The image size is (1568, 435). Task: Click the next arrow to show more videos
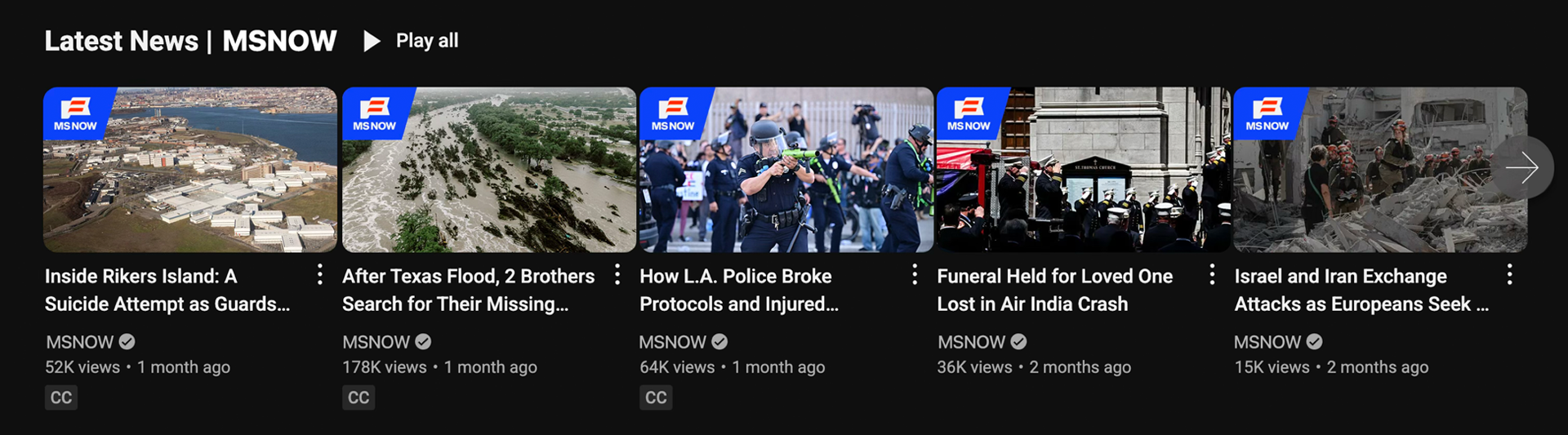[x=1521, y=167]
